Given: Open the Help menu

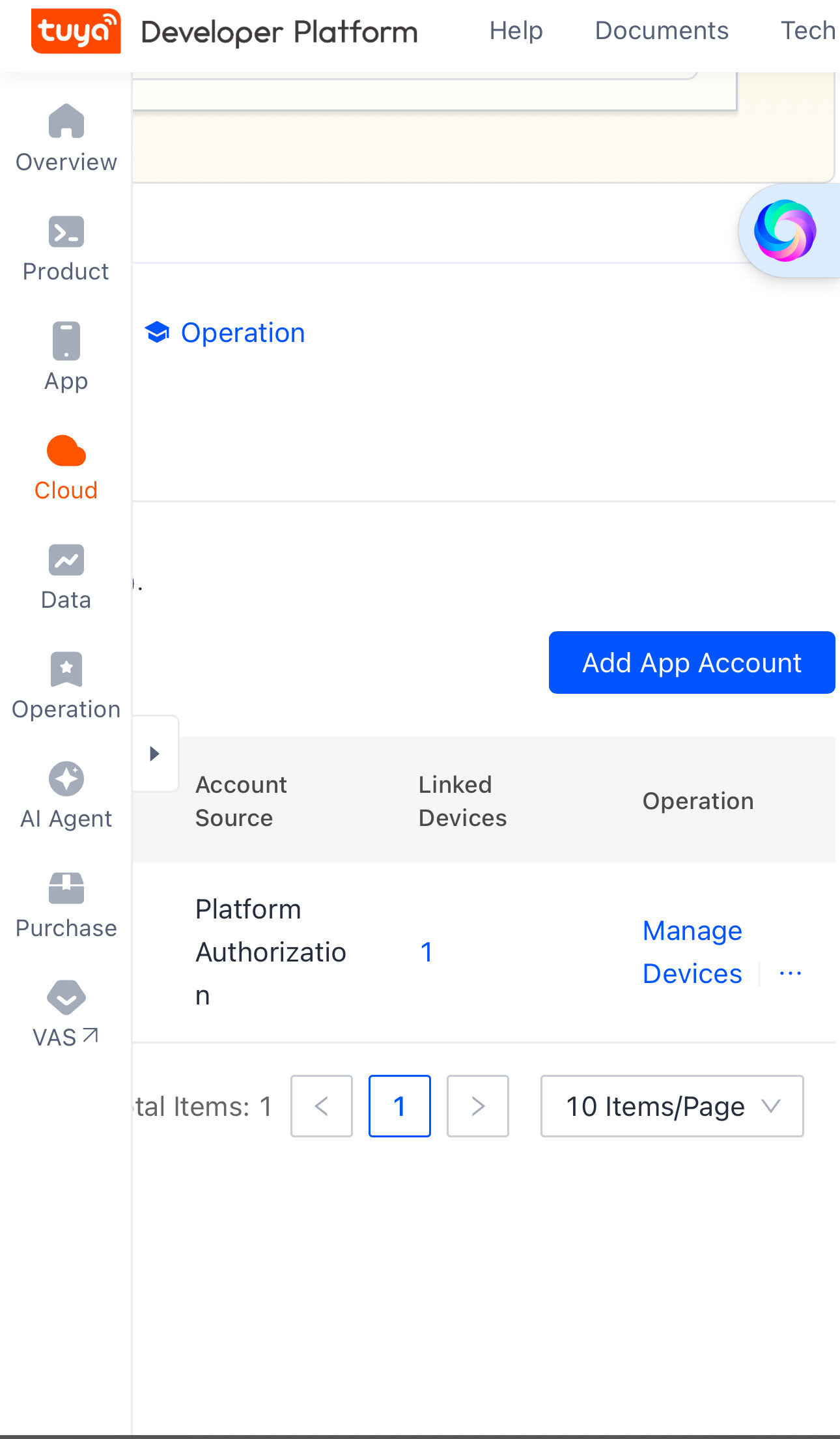Looking at the screenshot, I should coord(516,31).
